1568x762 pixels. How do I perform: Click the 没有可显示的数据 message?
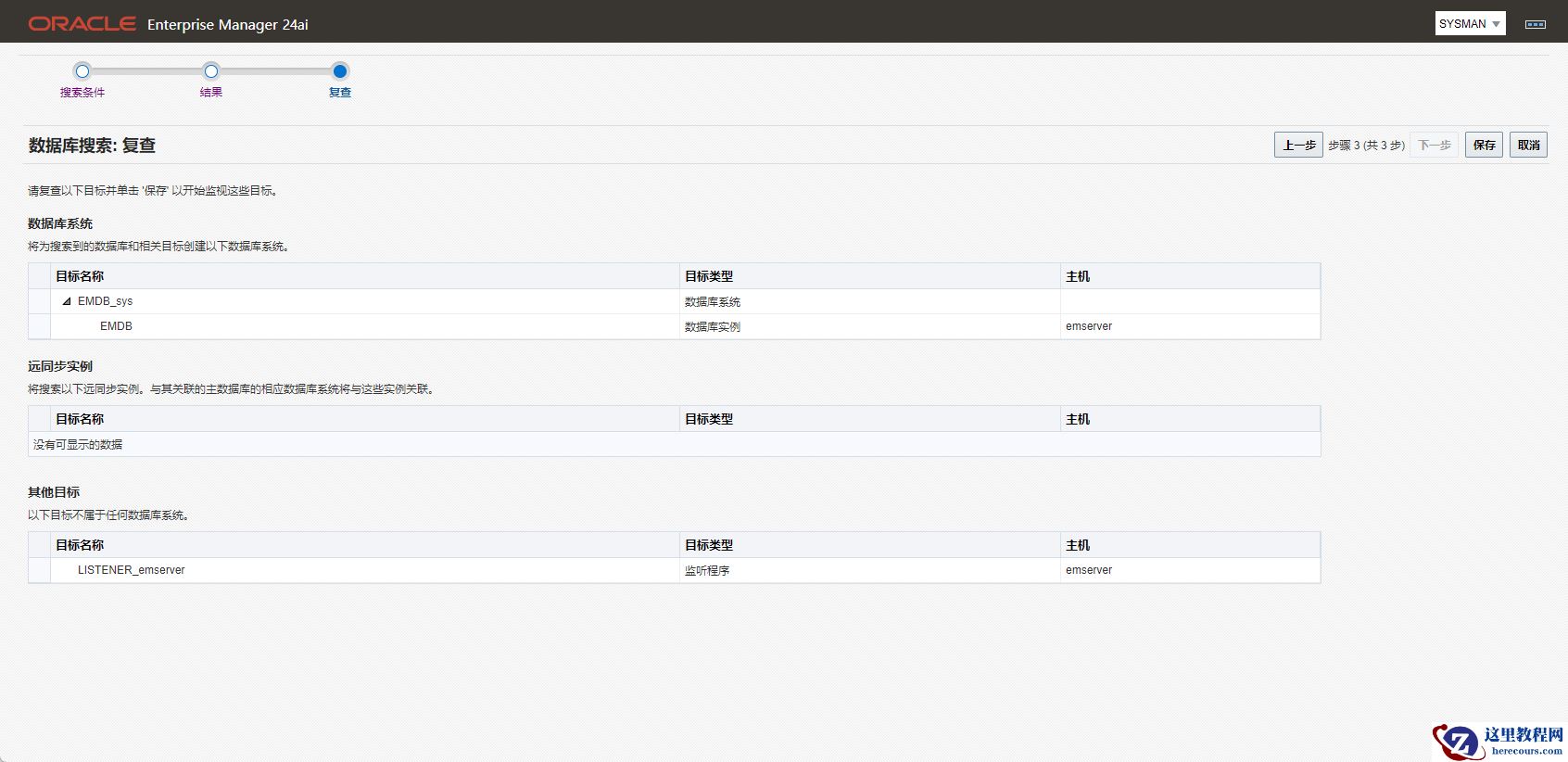78,444
